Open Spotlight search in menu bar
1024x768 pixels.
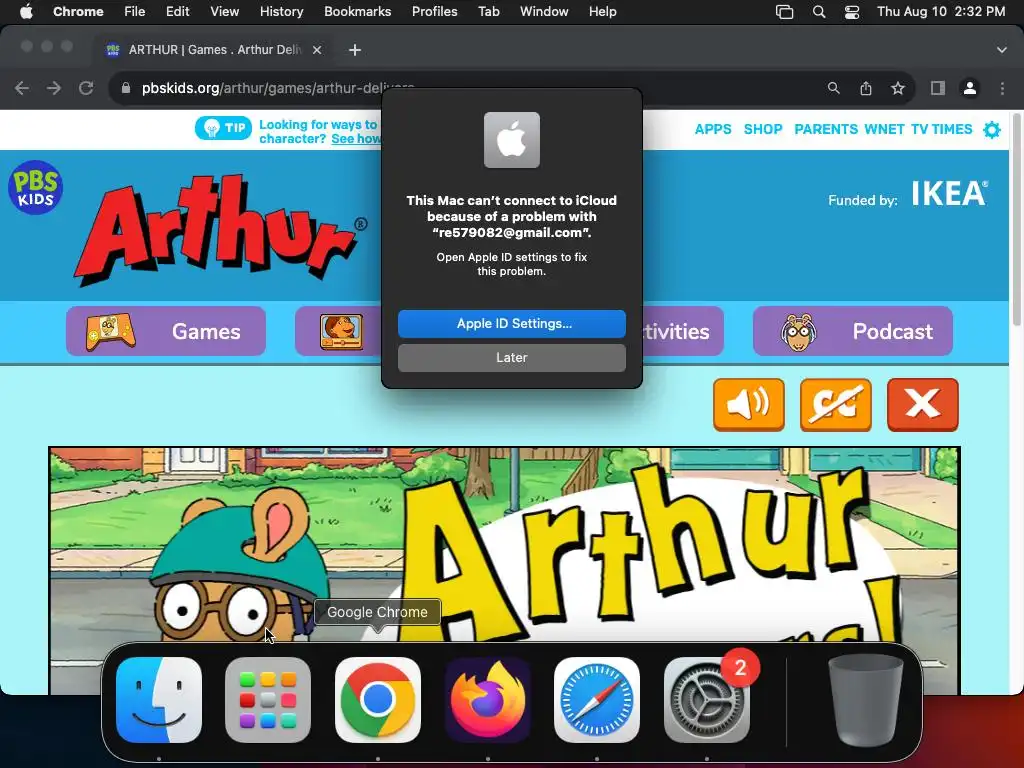[x=819, y=12]
